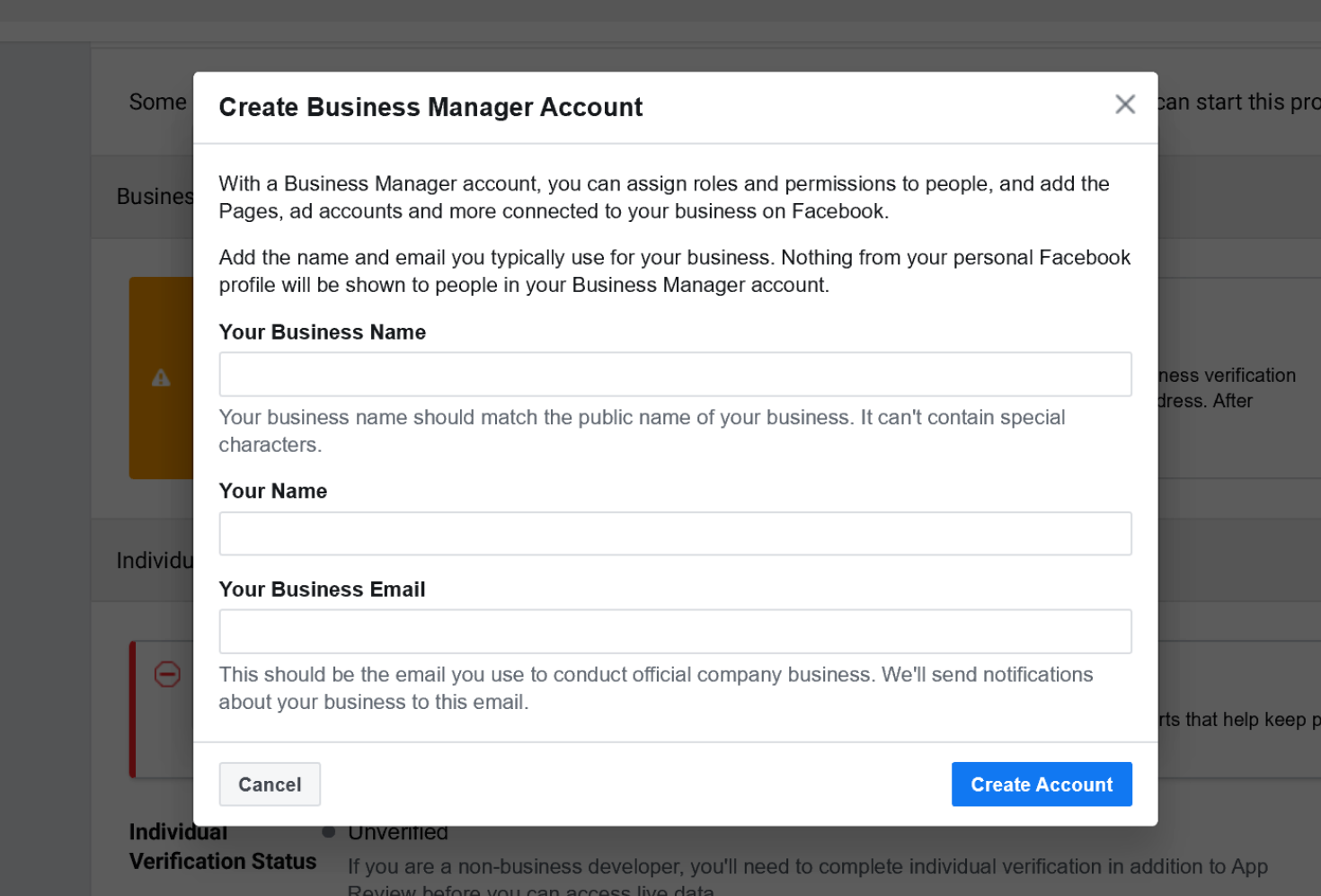
Task: Click the email notifications helper text
Action: [656, 688]
